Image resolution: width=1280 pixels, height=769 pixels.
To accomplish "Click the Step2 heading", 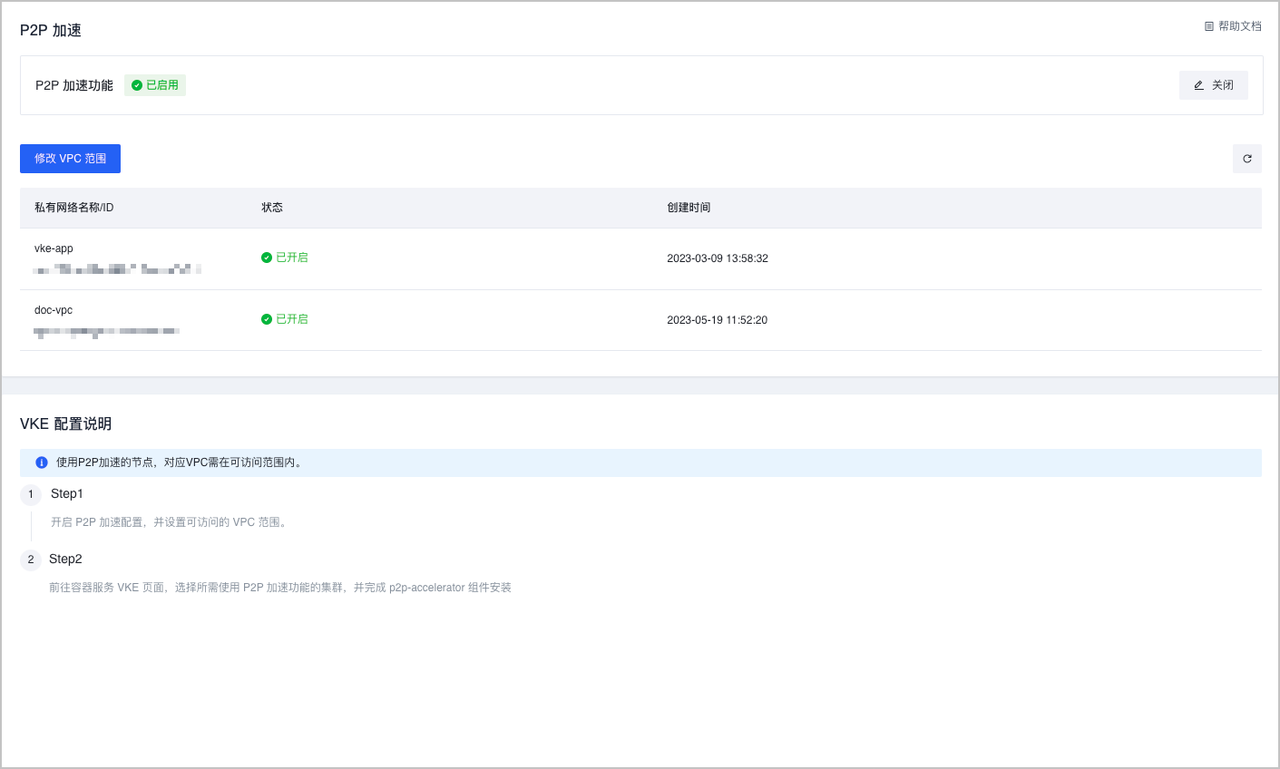I will click(x=65, y=559).
